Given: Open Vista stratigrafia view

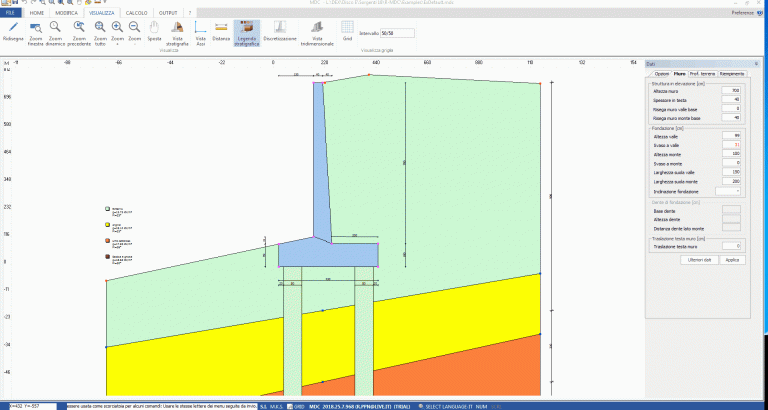Looking at the screenshot, I should [178, 31].
